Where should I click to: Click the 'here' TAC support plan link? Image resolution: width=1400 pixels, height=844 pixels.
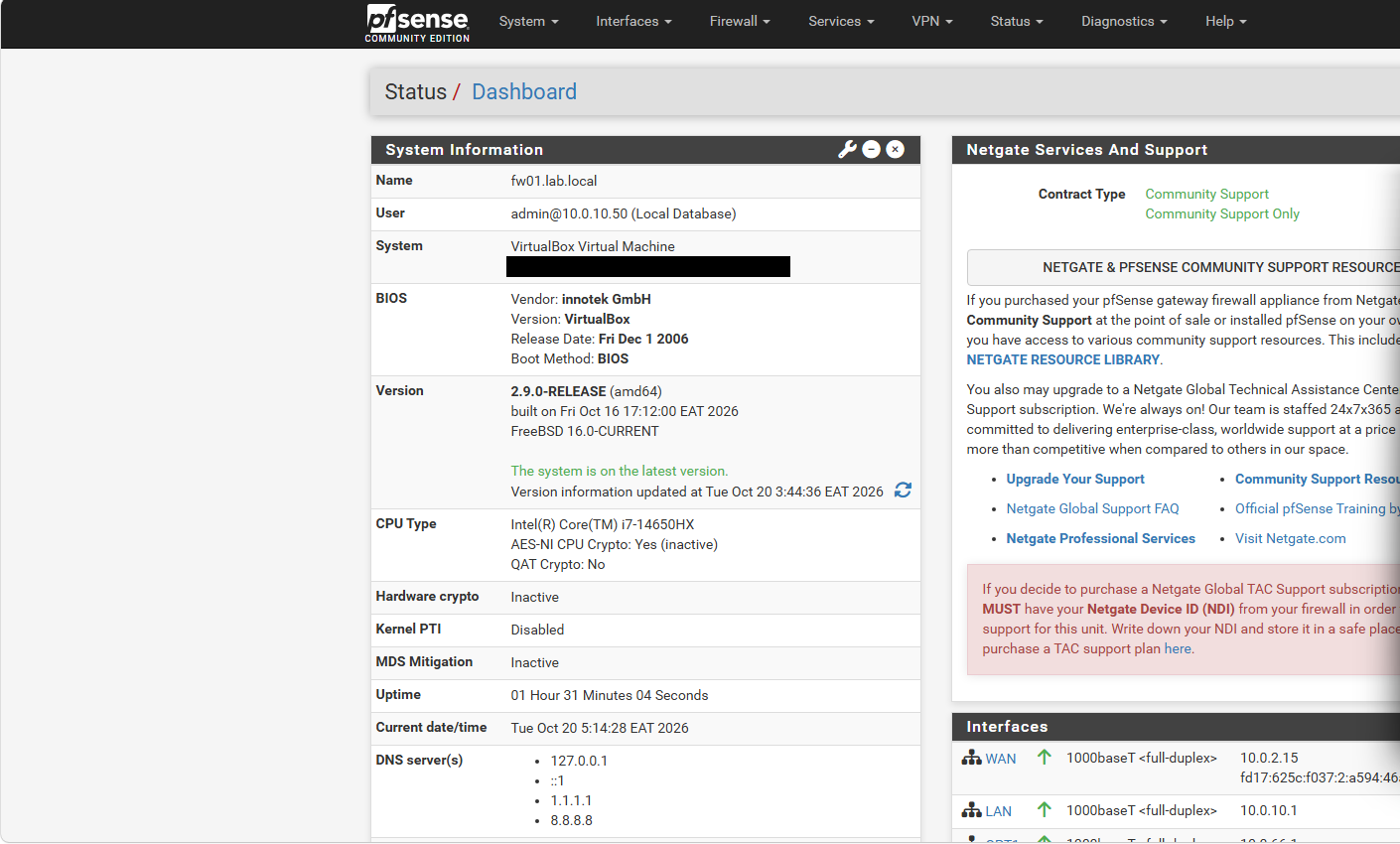1178,648
